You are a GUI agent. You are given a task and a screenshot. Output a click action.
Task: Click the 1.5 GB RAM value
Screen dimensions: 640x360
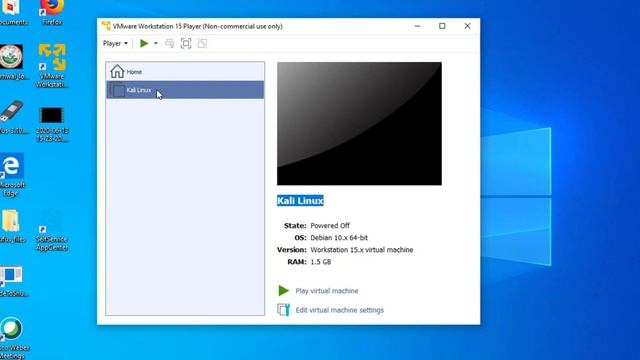tap(320, 262)
